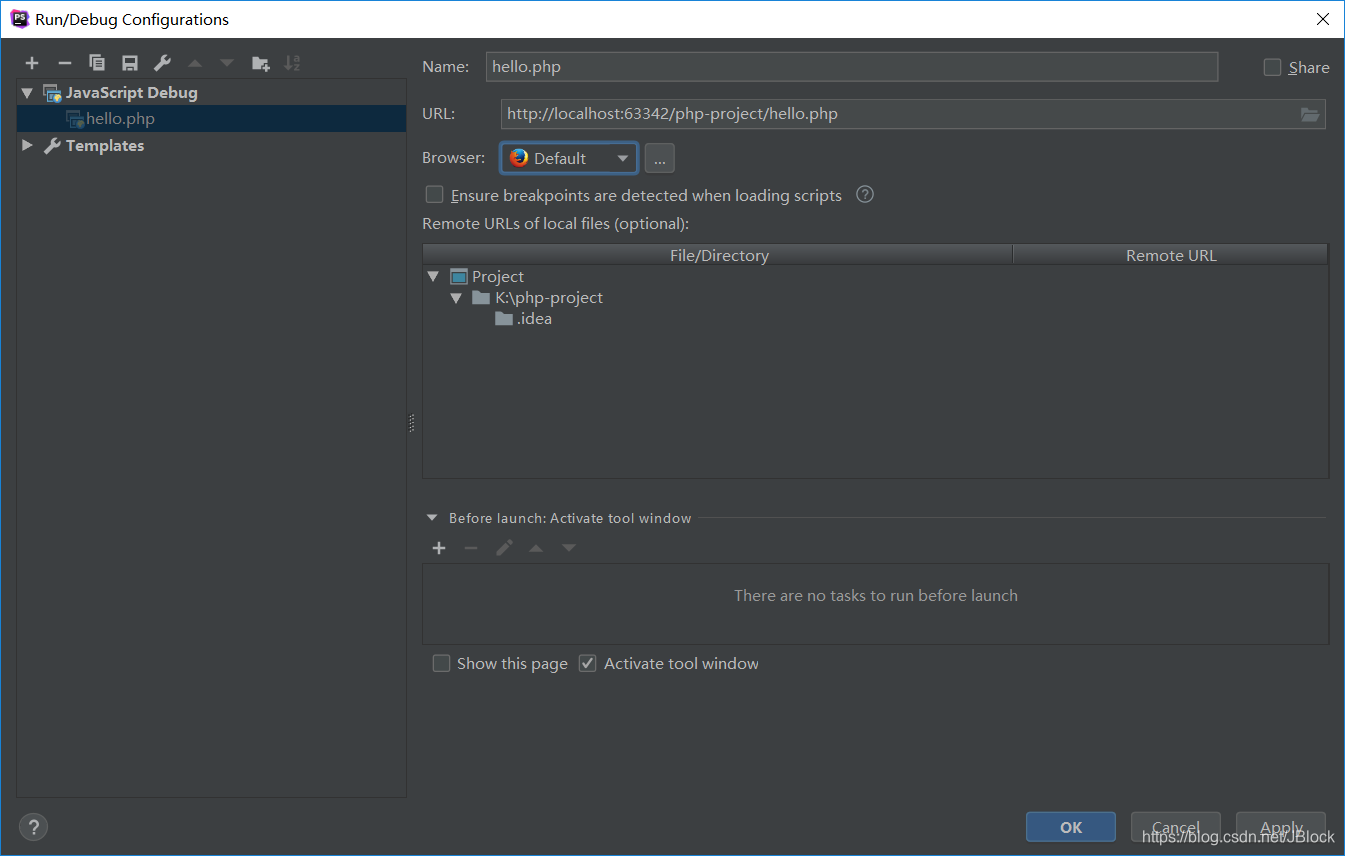1345x856 pixels.
Task: Create new folder for configurations
Action: 260,63
